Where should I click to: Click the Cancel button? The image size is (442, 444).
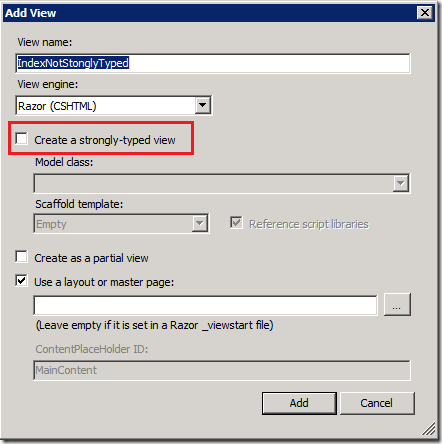coord(377,403)
